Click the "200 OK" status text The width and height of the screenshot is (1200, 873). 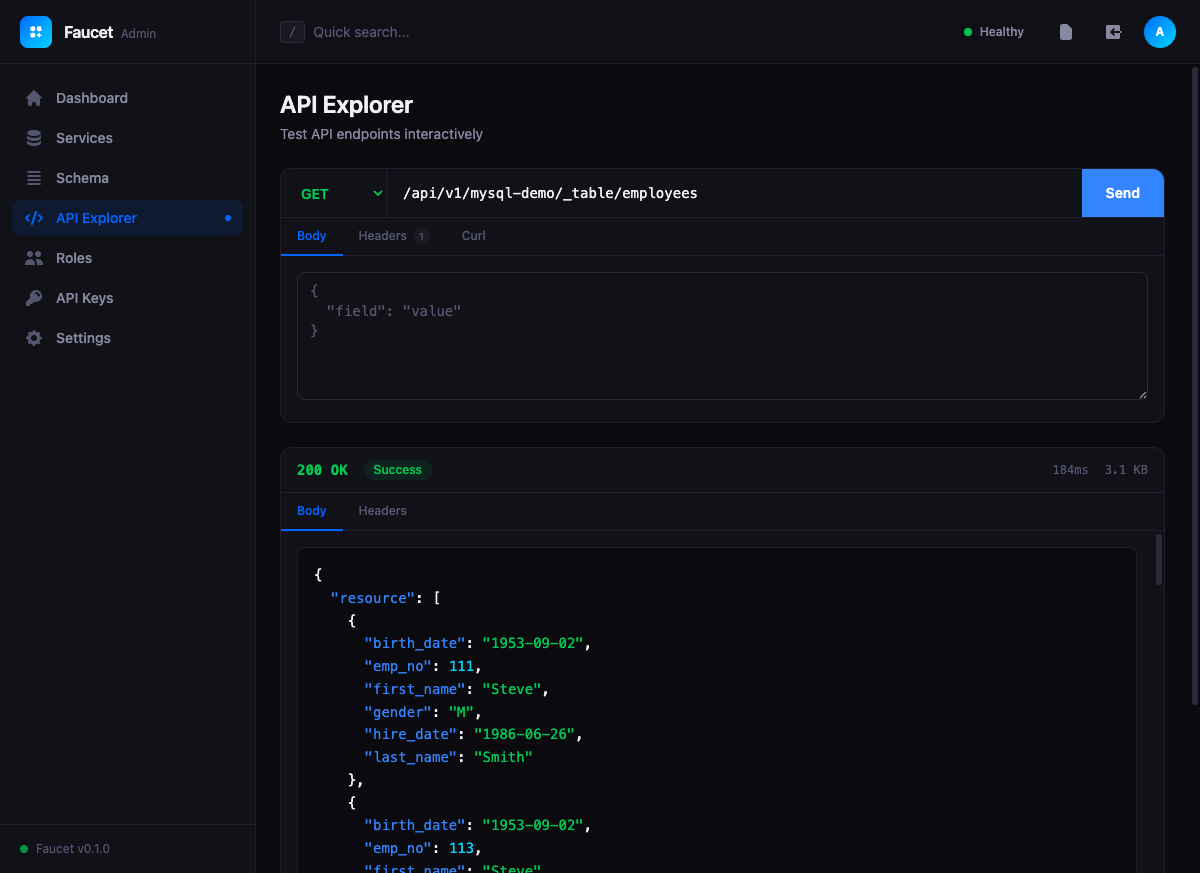point(322,470)
